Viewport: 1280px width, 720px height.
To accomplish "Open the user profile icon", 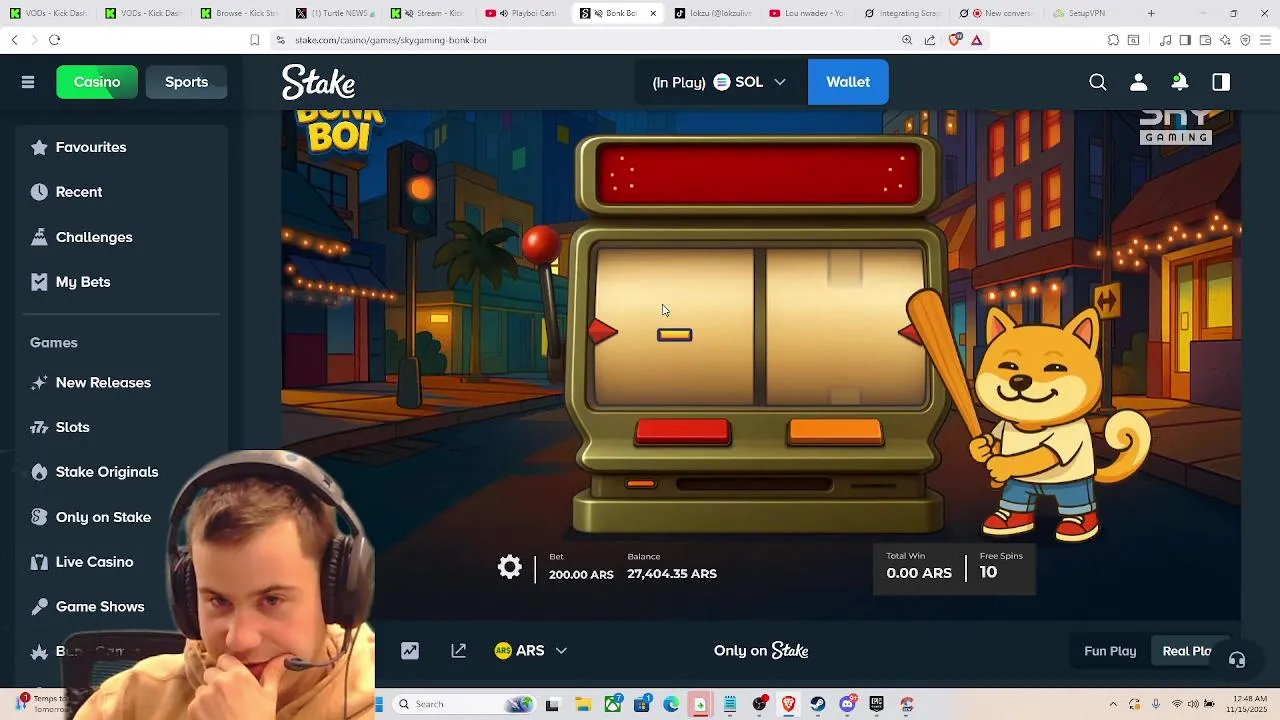I will (1138, 82).
